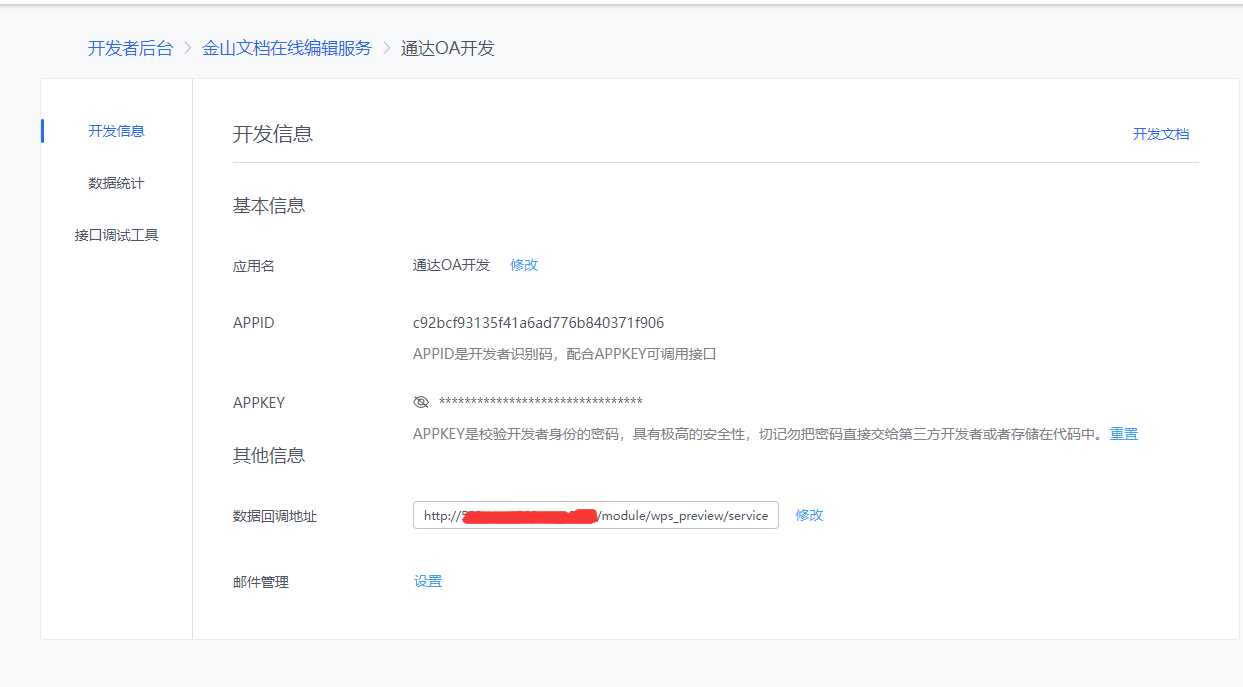Click the first breadcrumb chevron after 开发者后台
The width and height of the screenshot is (1243, 687).
[x=188, y=48]
